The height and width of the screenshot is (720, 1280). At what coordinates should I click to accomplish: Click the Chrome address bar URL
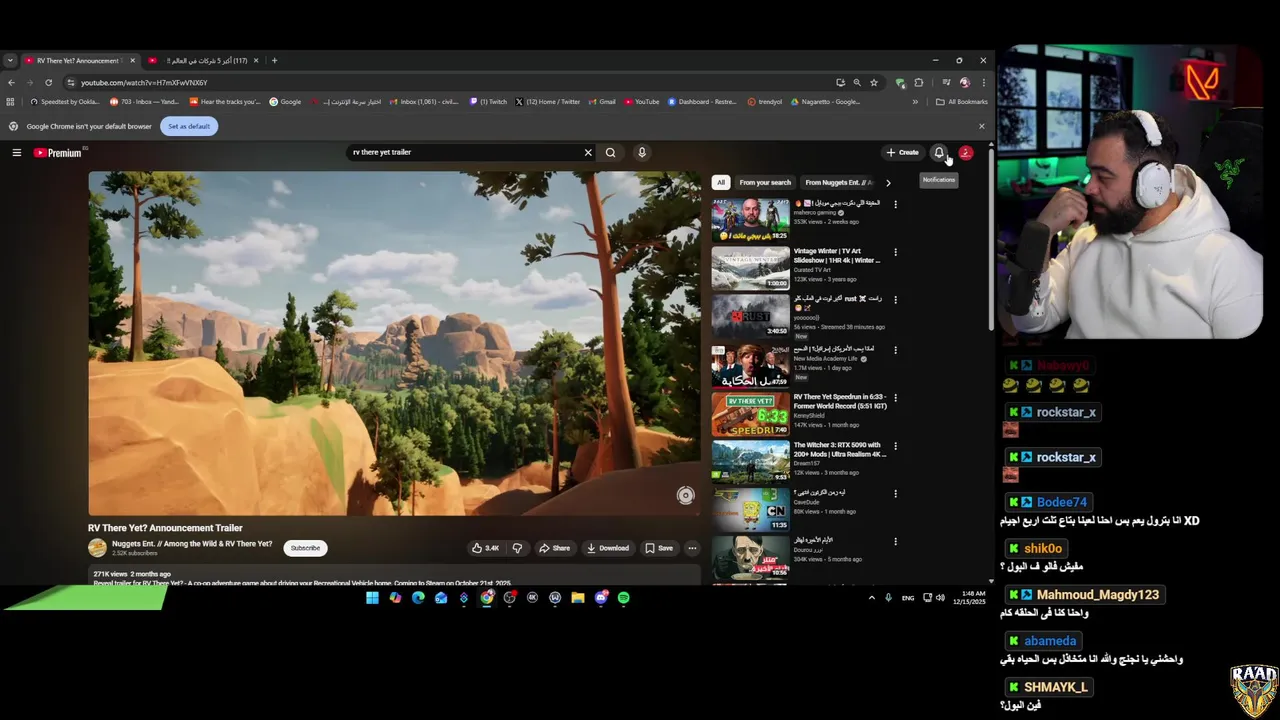point(144,82)
